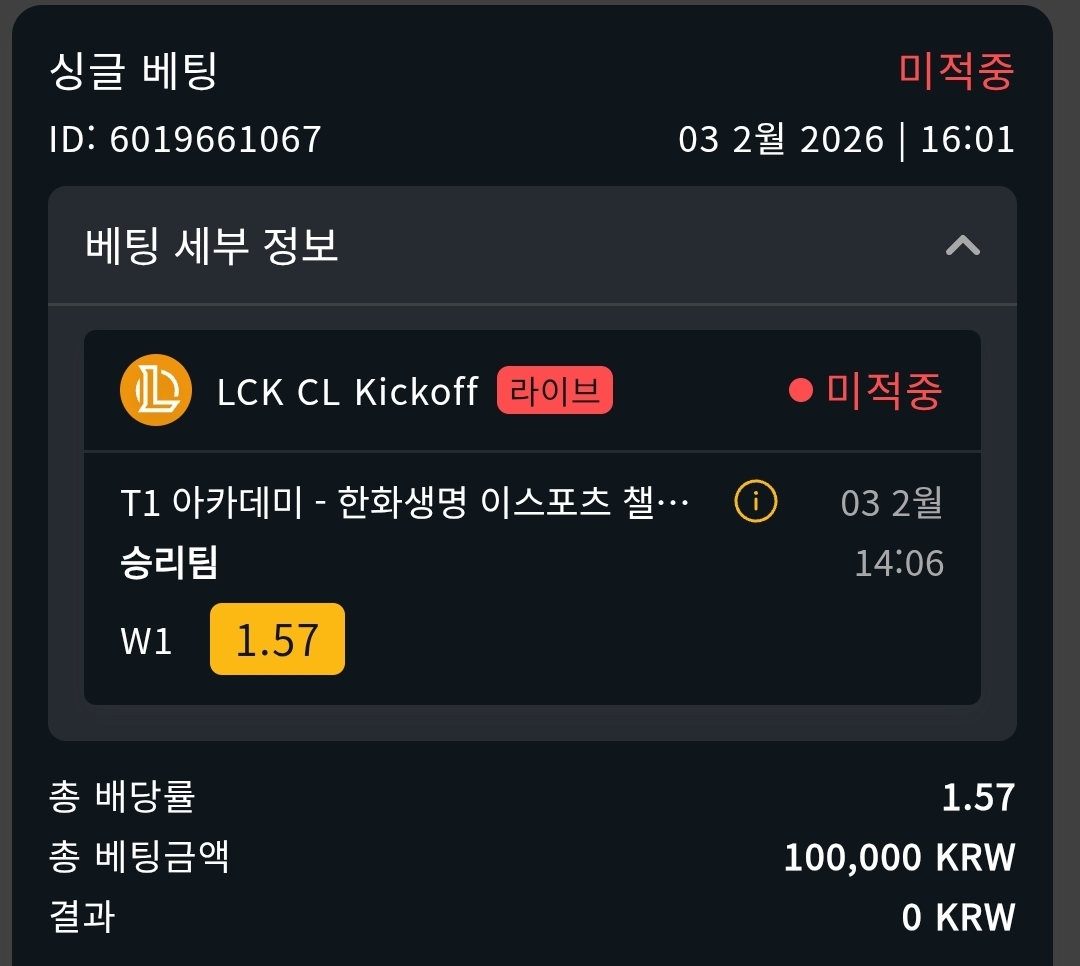Click the red status dot indicator
This screenshot has height=966, width=1080.
tap(800, 390)
